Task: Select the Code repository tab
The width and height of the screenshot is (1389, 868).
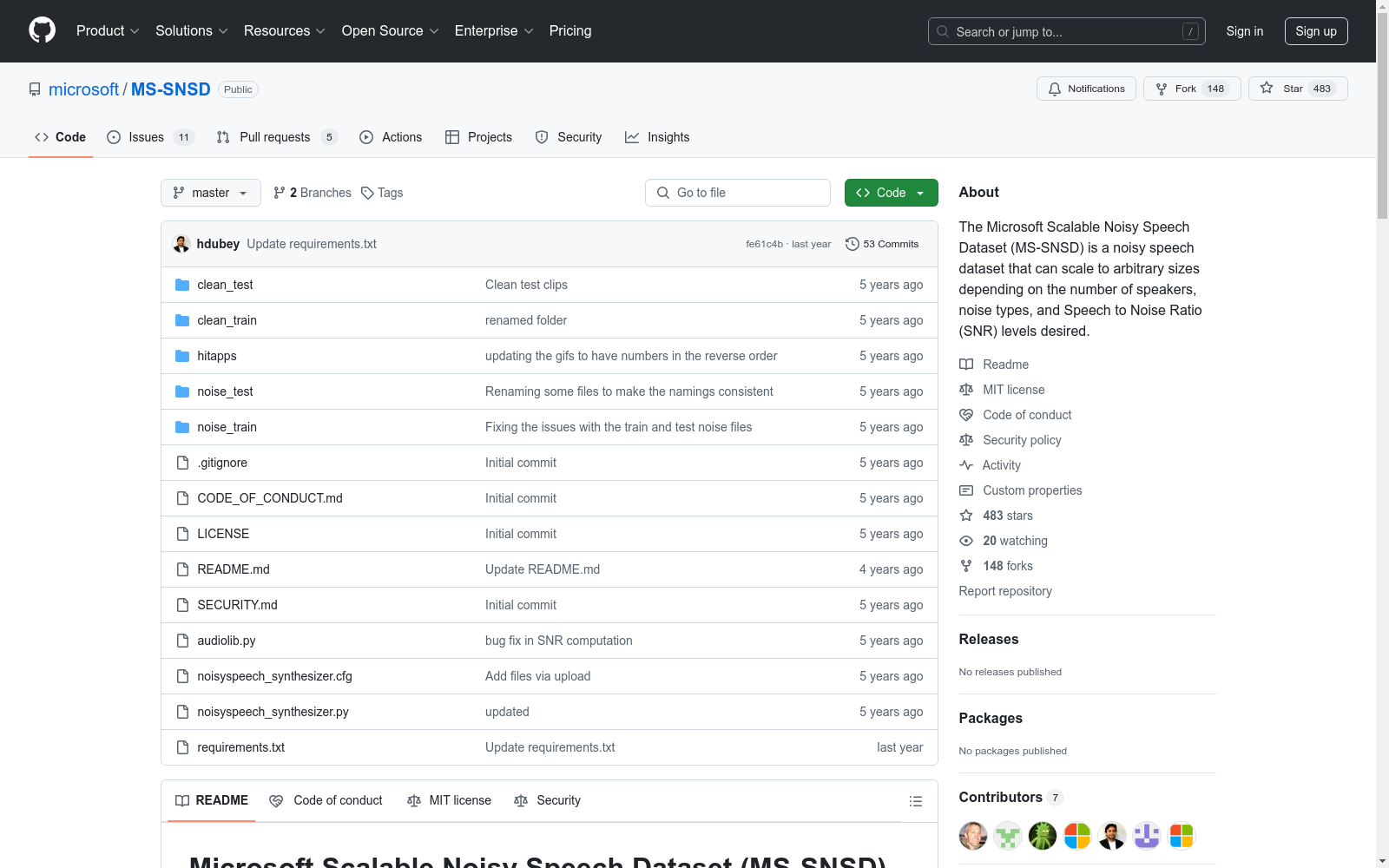Action: pos(60,137)
